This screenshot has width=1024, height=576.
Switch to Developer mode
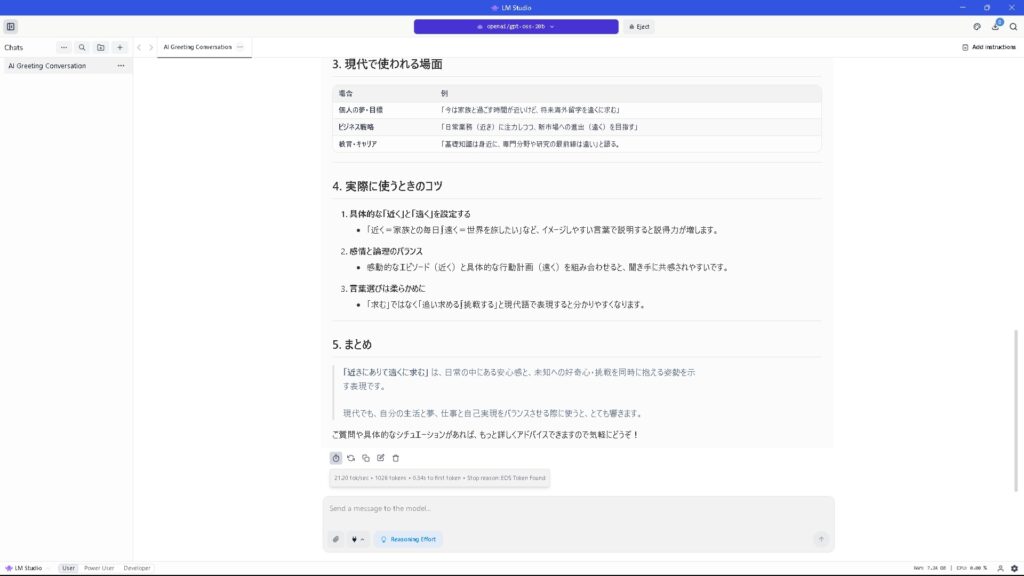pos(137,568)
